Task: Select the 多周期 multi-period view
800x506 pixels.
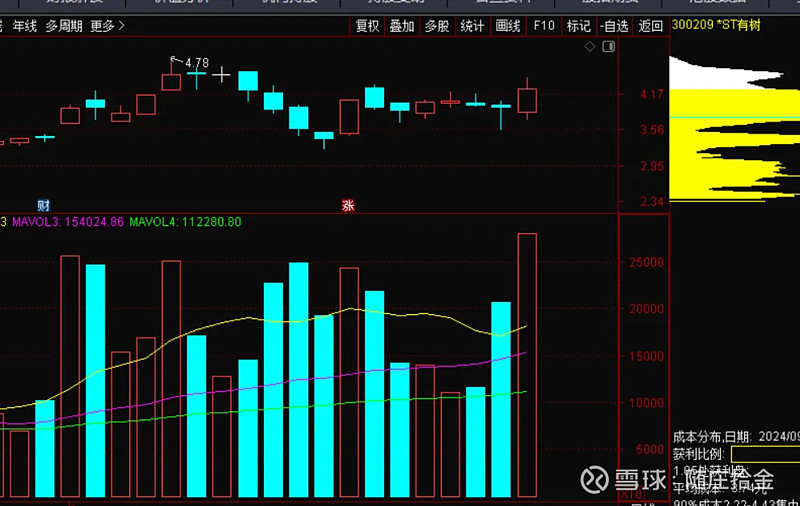Action: tap(65, 26)
